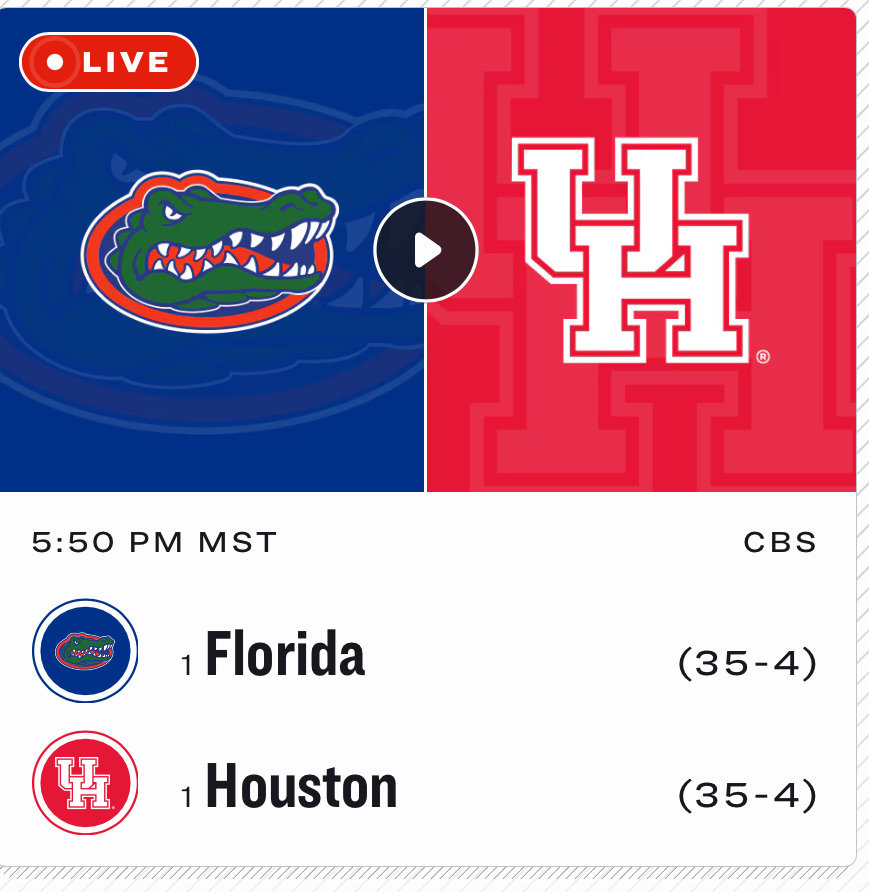The image size is (869, 892).
Task: Select the small circular Houston UH icon
Action: click(85, 782)
